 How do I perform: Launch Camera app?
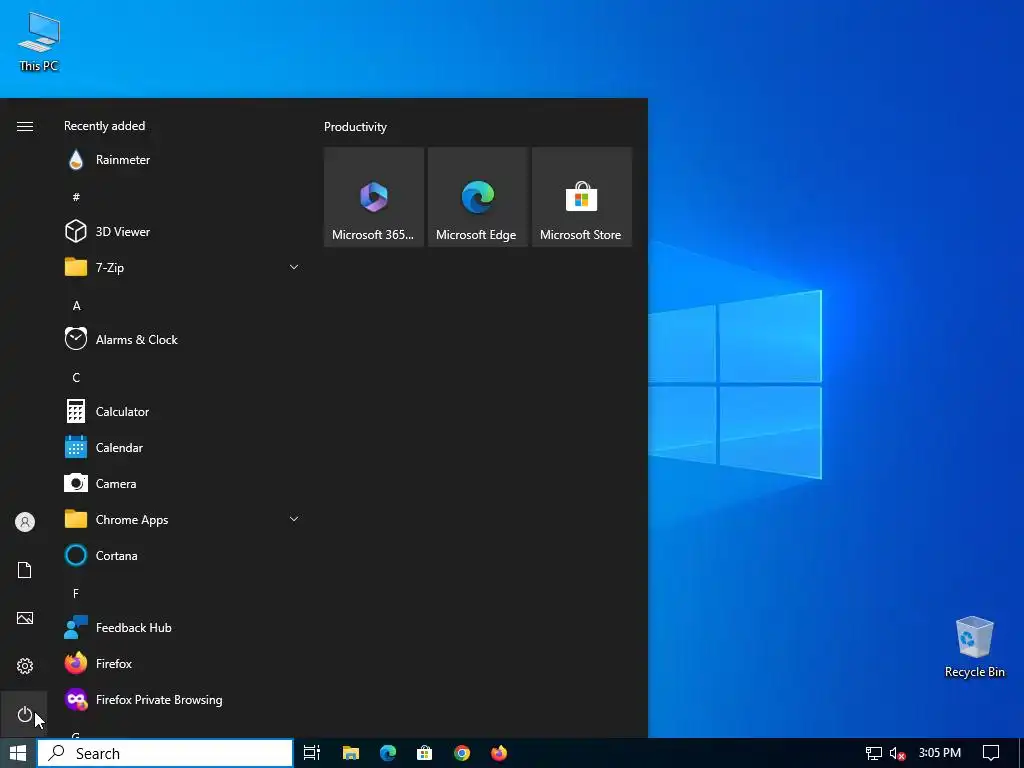tap(183, 484)
